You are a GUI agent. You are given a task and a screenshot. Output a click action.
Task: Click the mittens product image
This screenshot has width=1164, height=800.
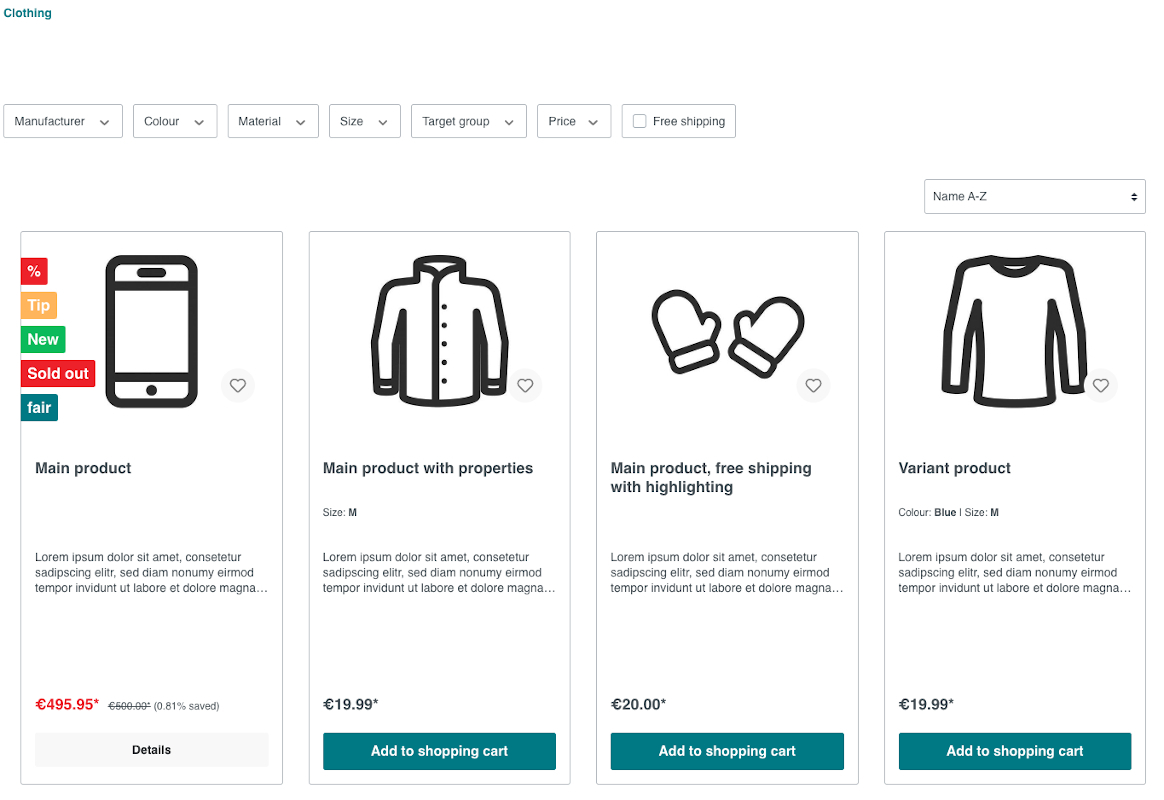[728, 334]
